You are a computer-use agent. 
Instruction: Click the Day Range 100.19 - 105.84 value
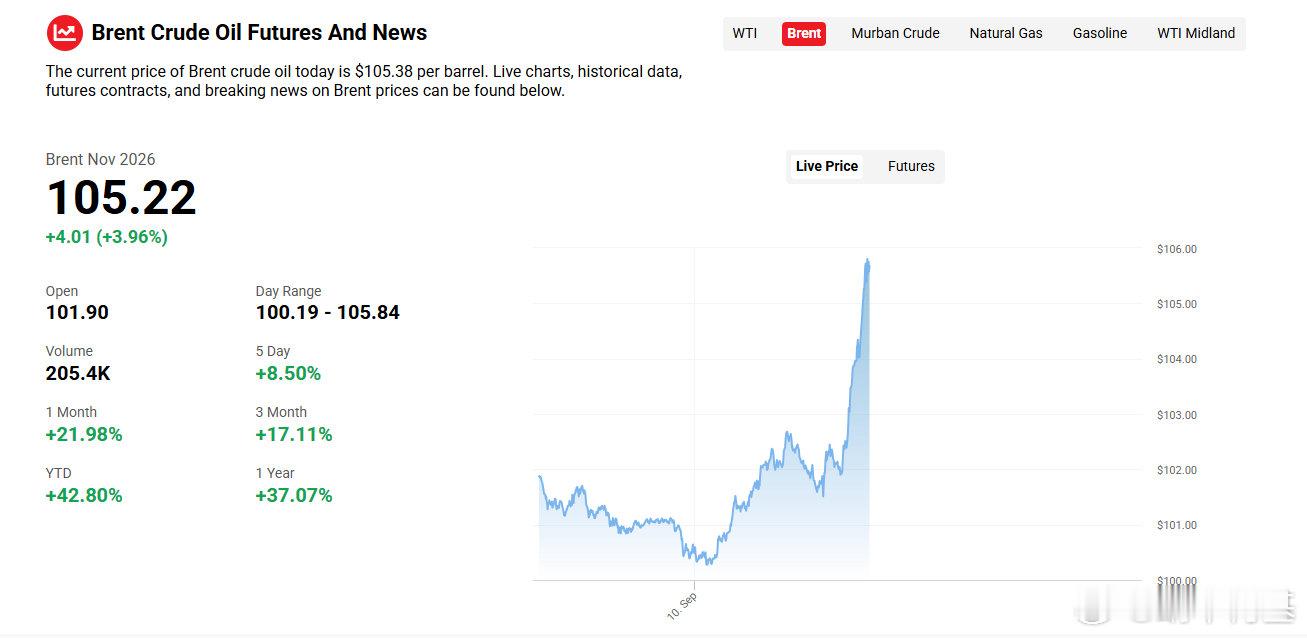pos(327,312)
